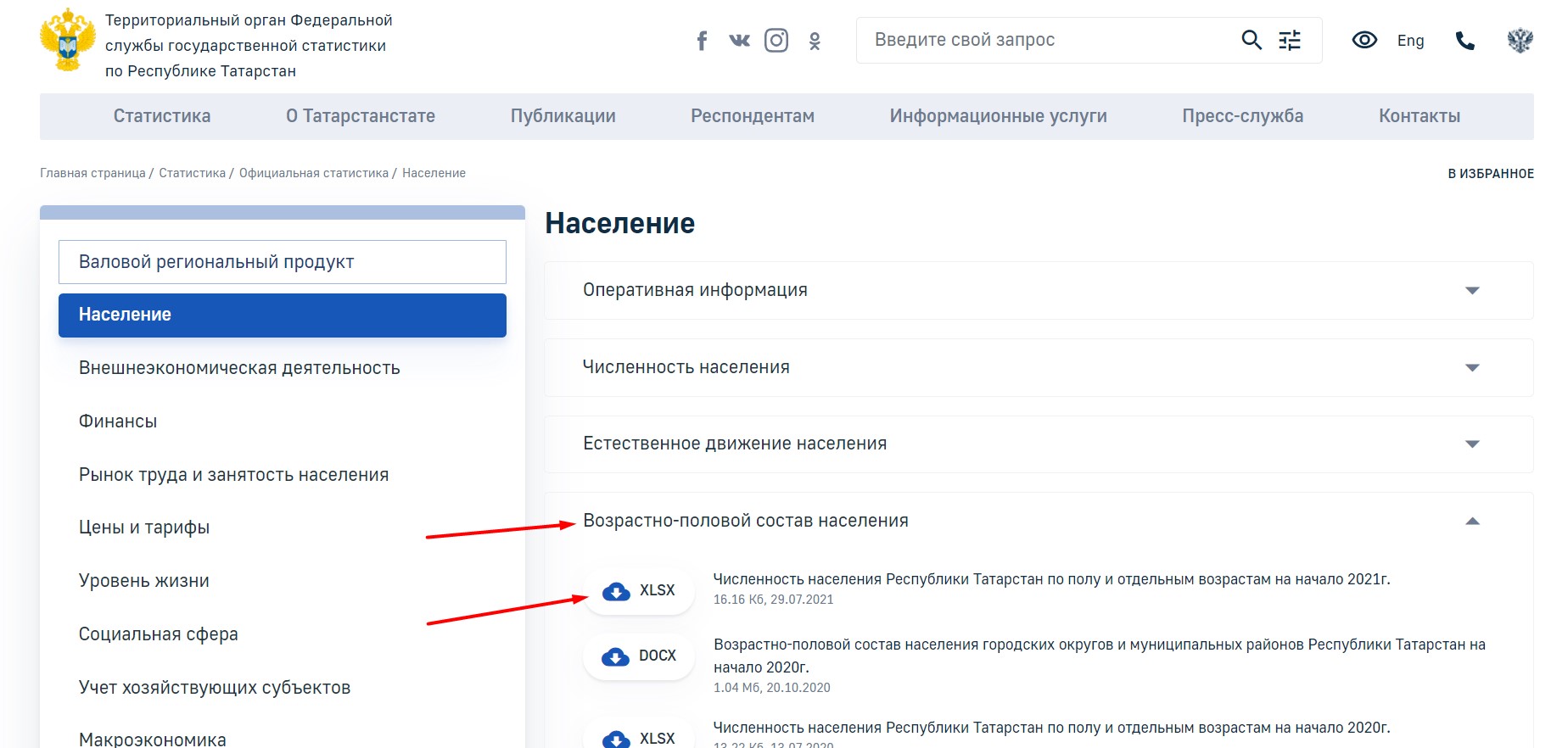Select Уровень жизни sidebar item

tap(144, 581)
